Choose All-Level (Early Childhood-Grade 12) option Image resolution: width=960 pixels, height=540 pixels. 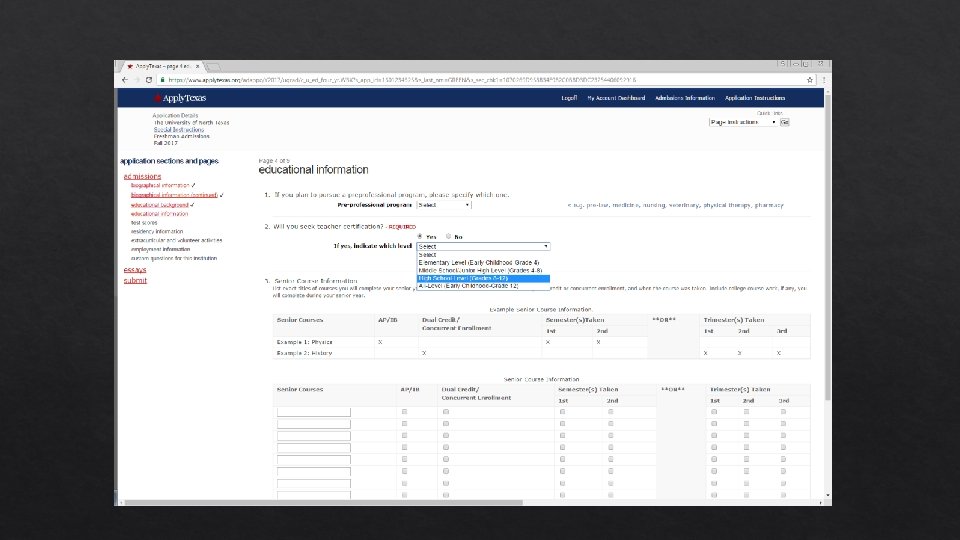483,286
